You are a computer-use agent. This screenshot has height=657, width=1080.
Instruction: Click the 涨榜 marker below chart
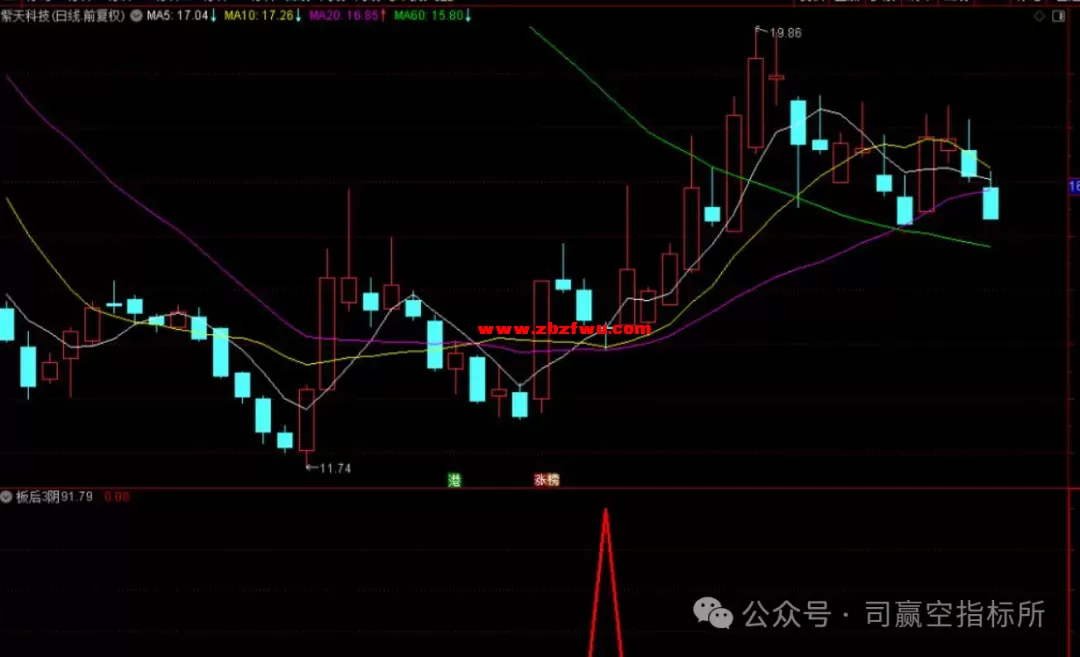coord(547,480)
